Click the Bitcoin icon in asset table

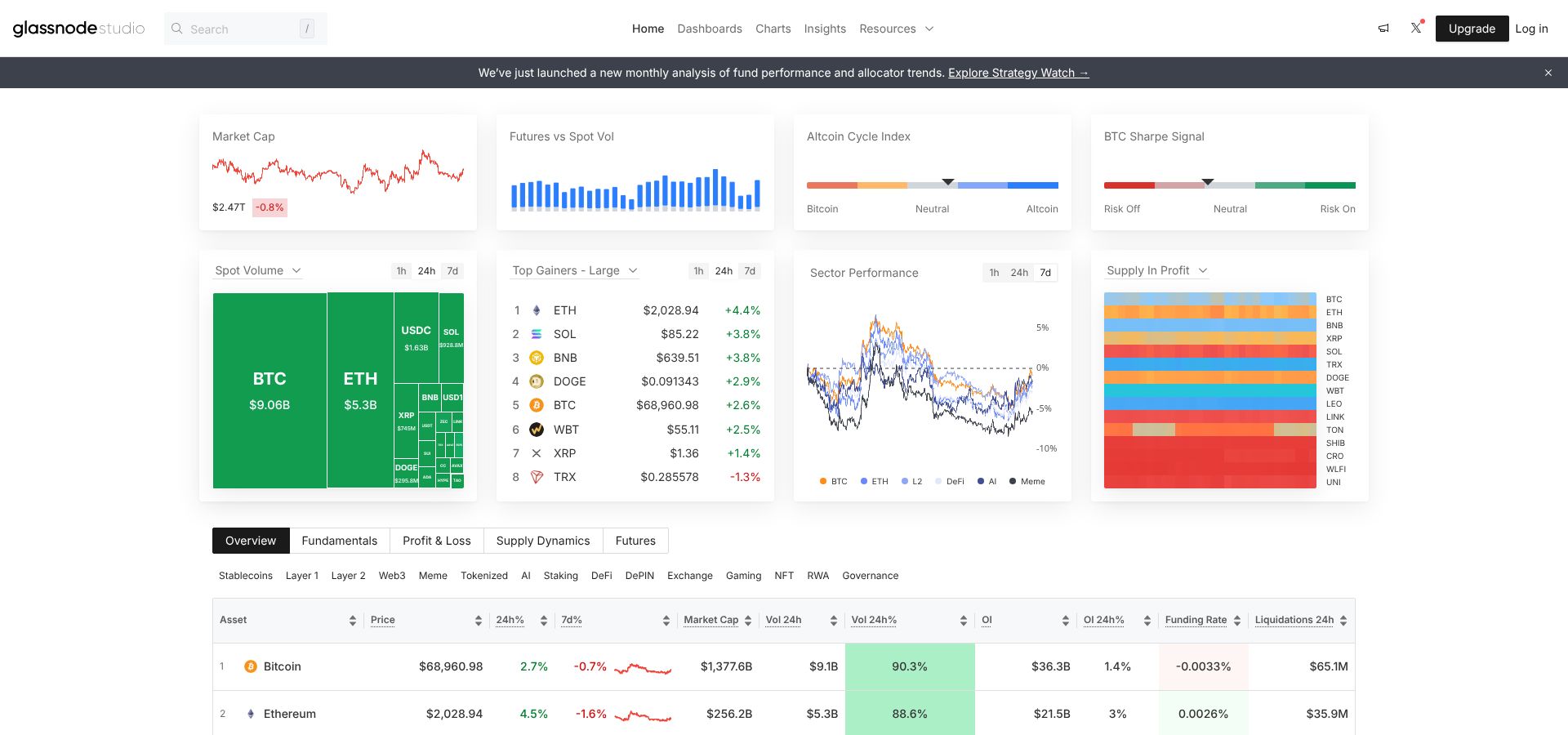click(251, 666)
